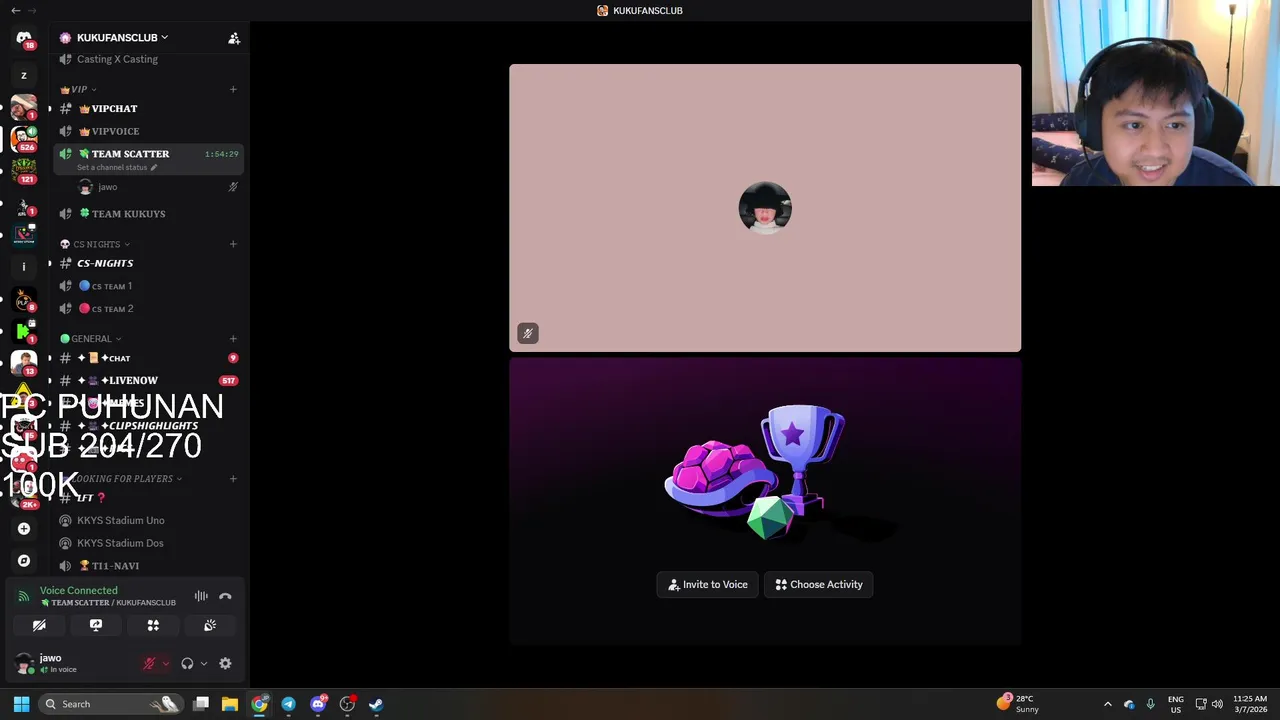Open microphone input options arrow
Image resolution: width=1280 pixels, height=720 pixels.
click(x=165, y=663)
